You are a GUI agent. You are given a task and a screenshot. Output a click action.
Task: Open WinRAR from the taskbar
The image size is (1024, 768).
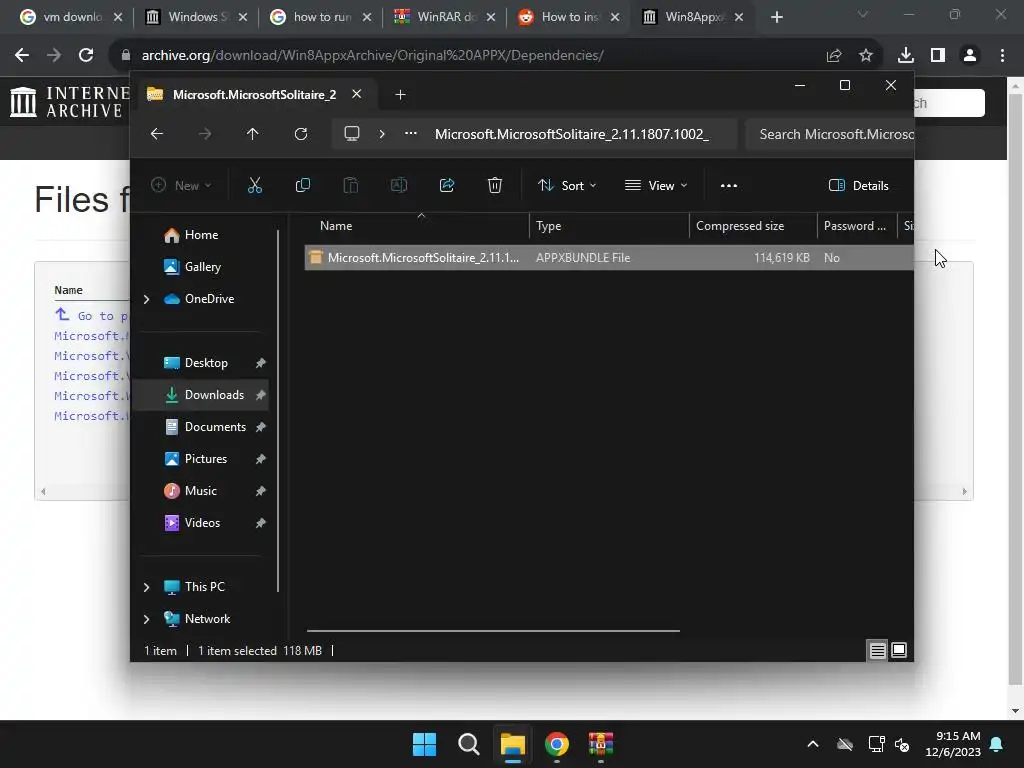point(600,744)
